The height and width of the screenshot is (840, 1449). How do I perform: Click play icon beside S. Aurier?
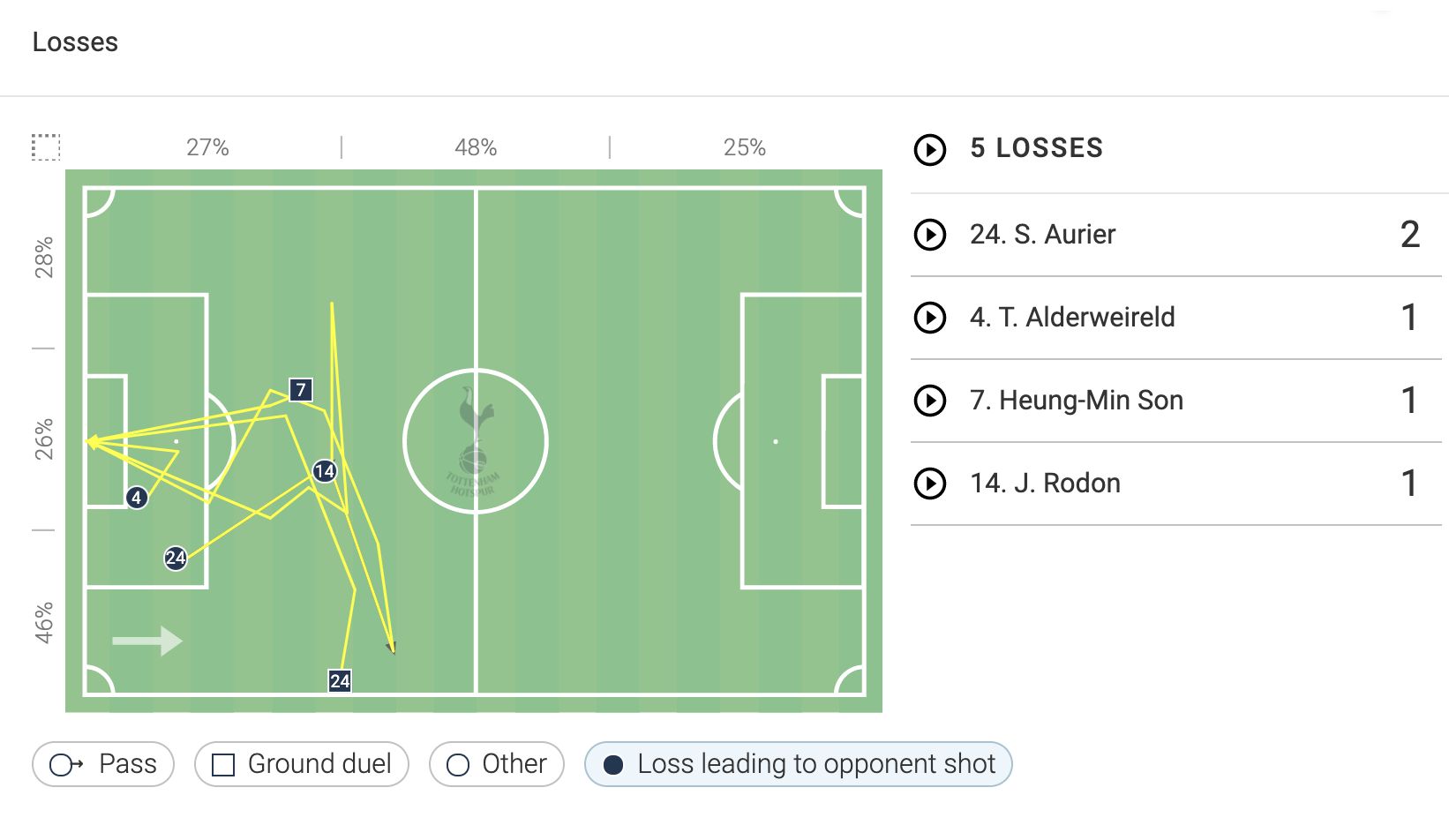tap(930, 235)
